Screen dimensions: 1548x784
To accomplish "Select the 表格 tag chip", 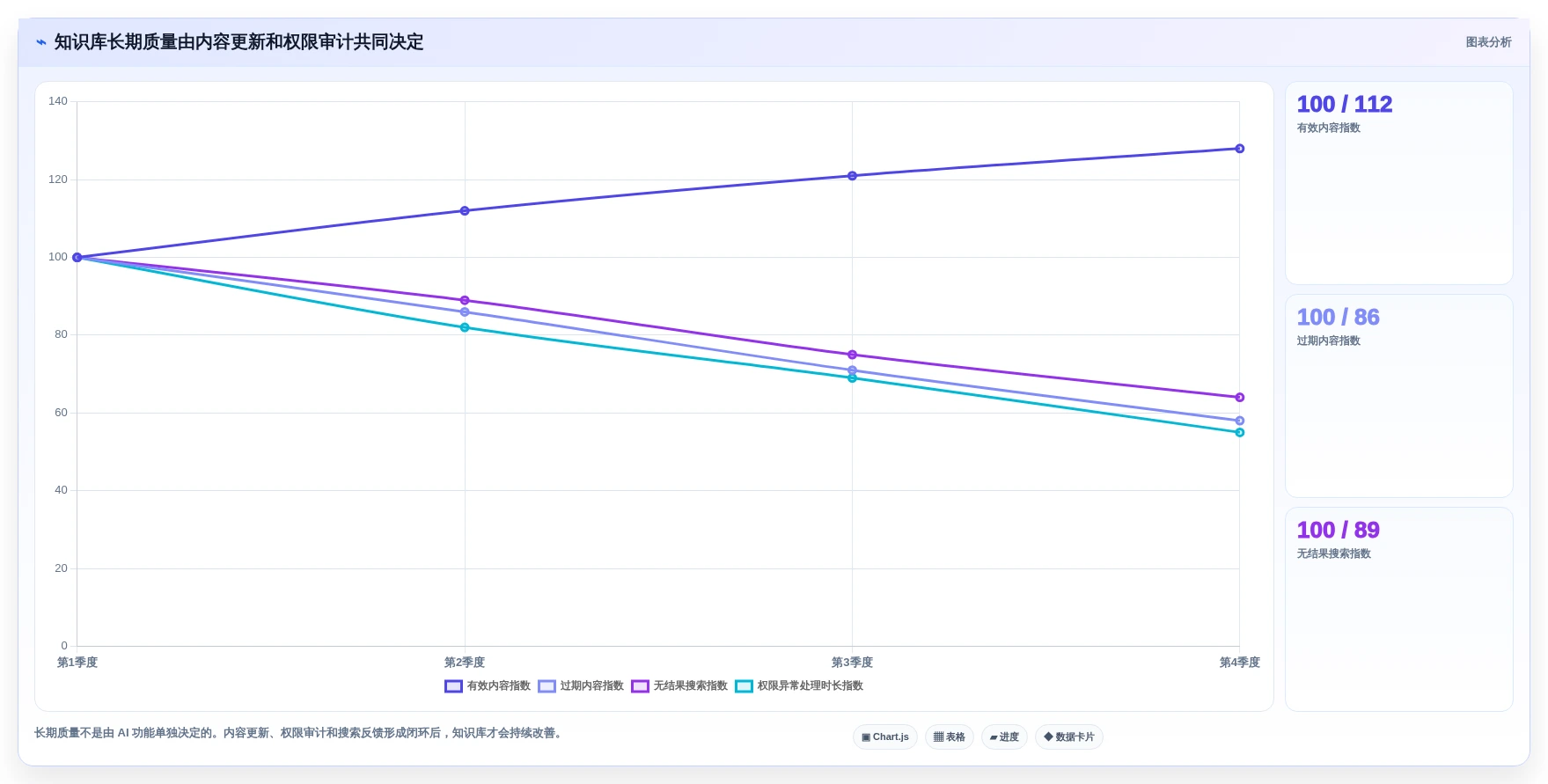I will [950, 737].
